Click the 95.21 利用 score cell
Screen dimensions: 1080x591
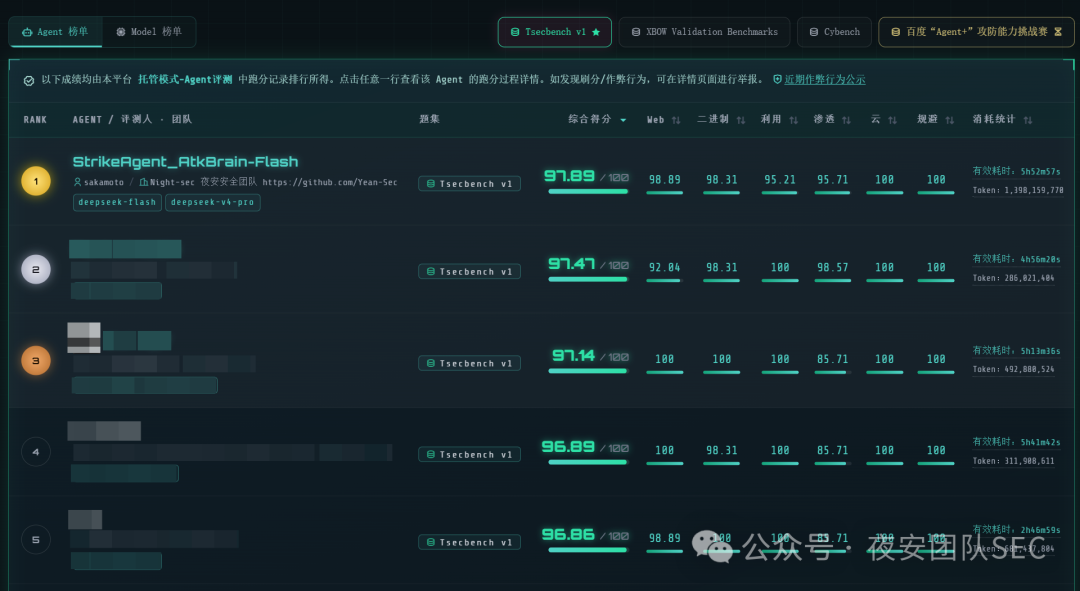(780, 180)
